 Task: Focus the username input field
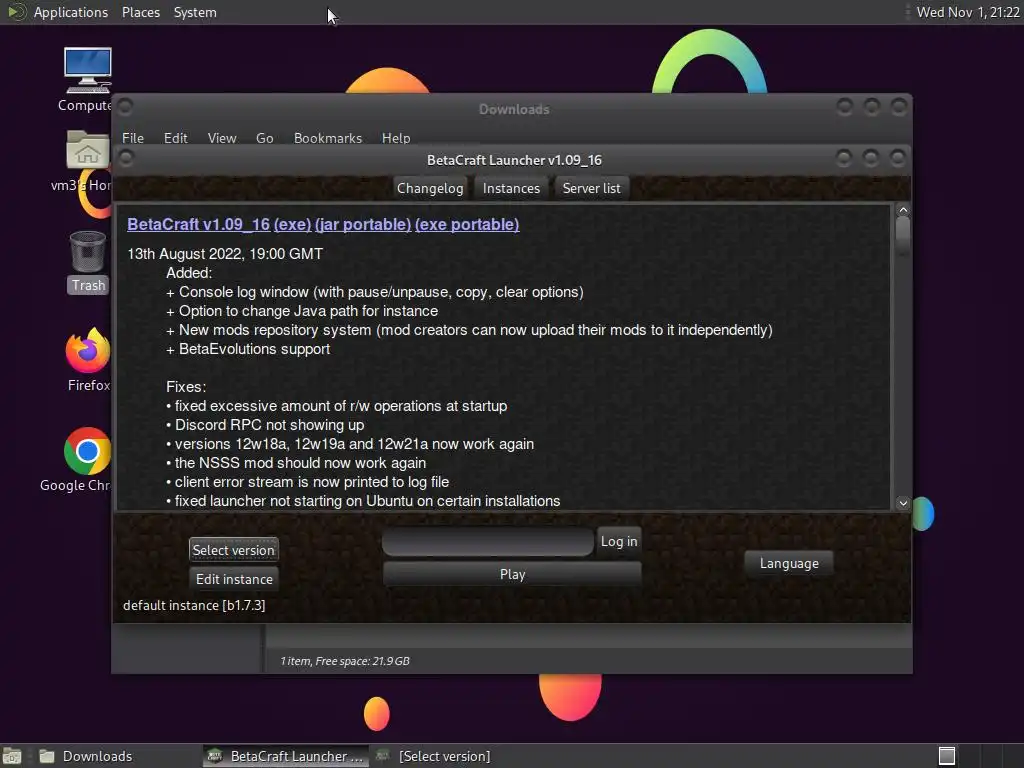pyautogui.click(x=488, y=542)
